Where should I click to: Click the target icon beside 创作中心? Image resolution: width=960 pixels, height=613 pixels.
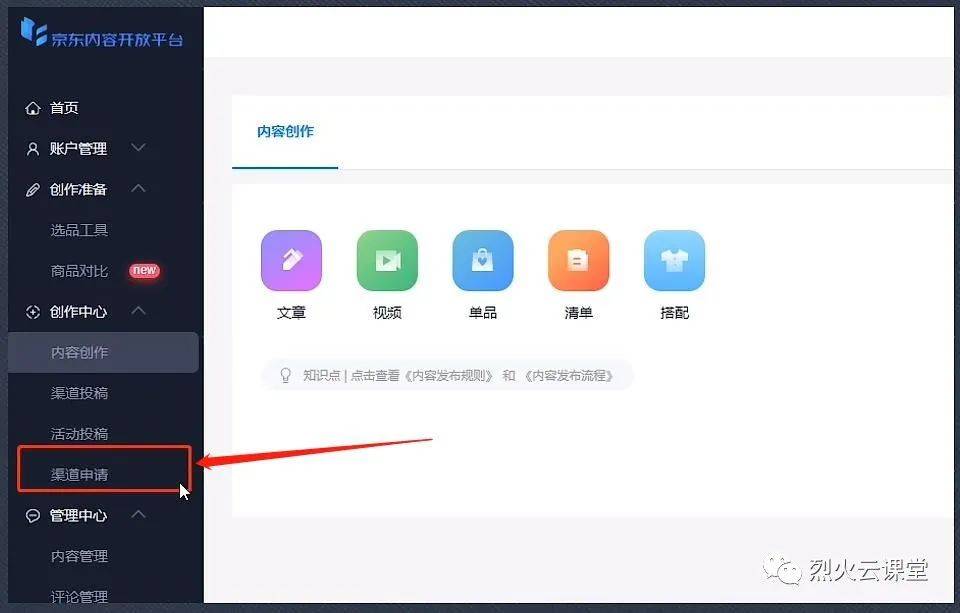(x=32, y=312)
